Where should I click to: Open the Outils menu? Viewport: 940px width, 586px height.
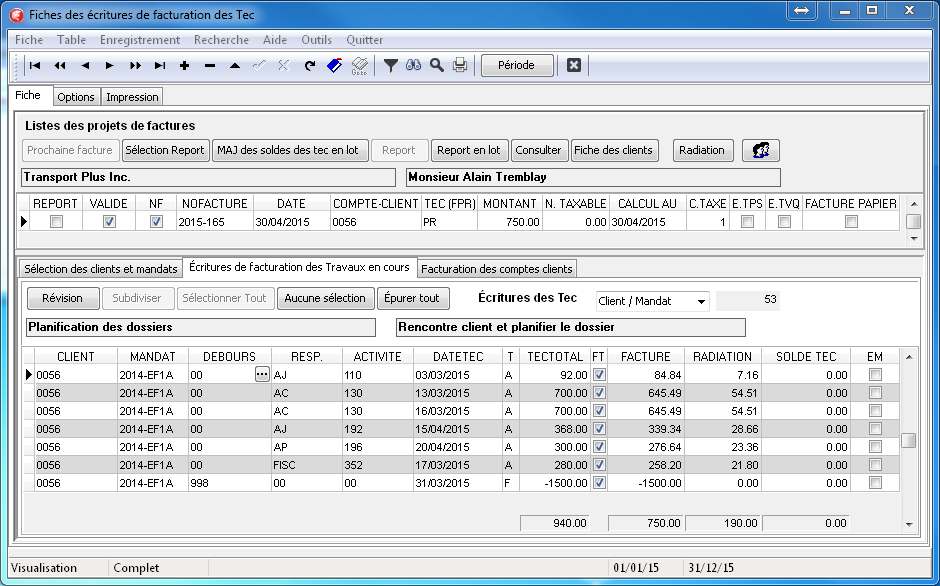coord(317,40)
